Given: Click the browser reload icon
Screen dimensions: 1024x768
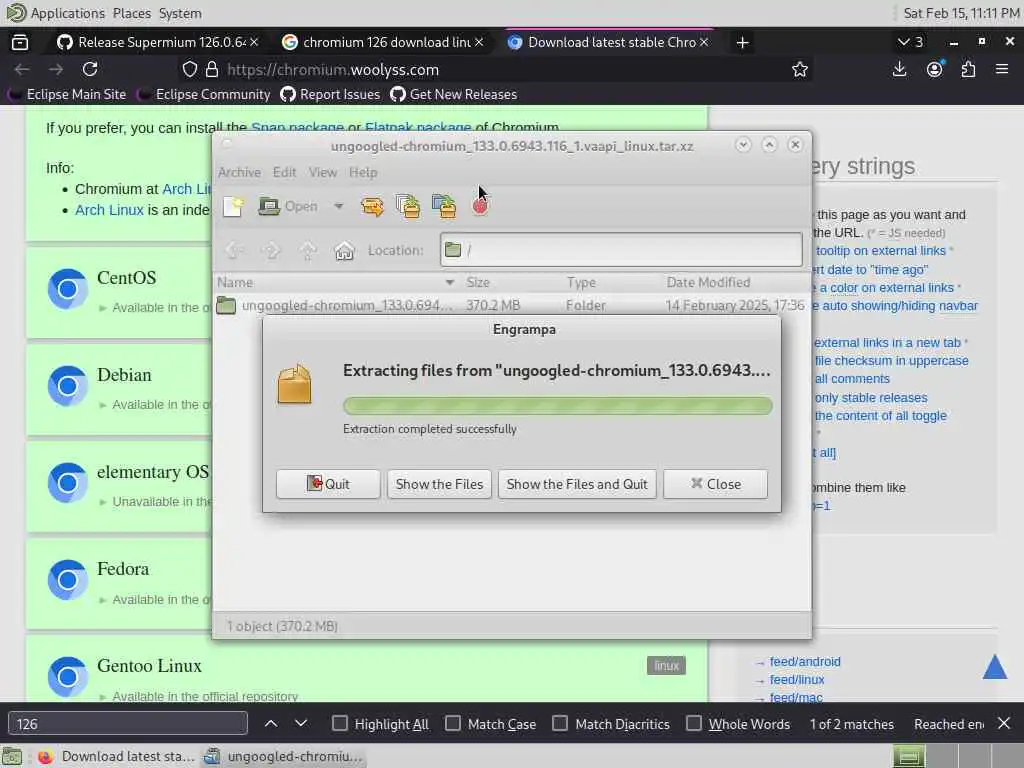Looking at the screenshot, I should coord(90,69).
